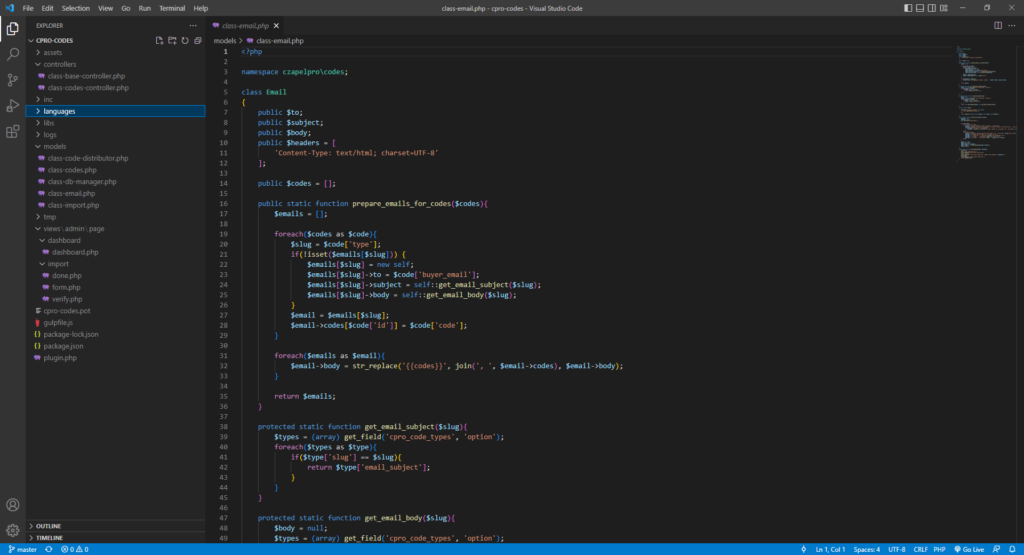Open class-codes-controller.php file

click(88, 87)
